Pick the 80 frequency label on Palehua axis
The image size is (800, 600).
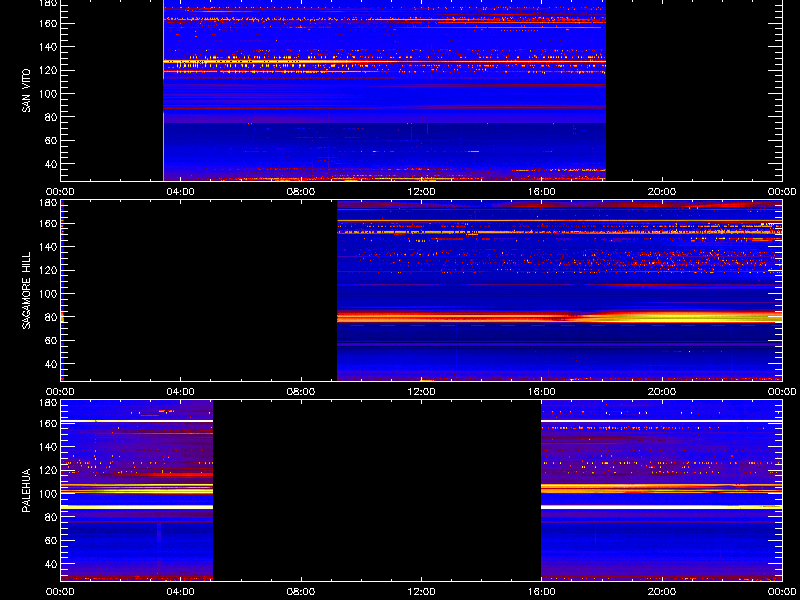point(51,517)
